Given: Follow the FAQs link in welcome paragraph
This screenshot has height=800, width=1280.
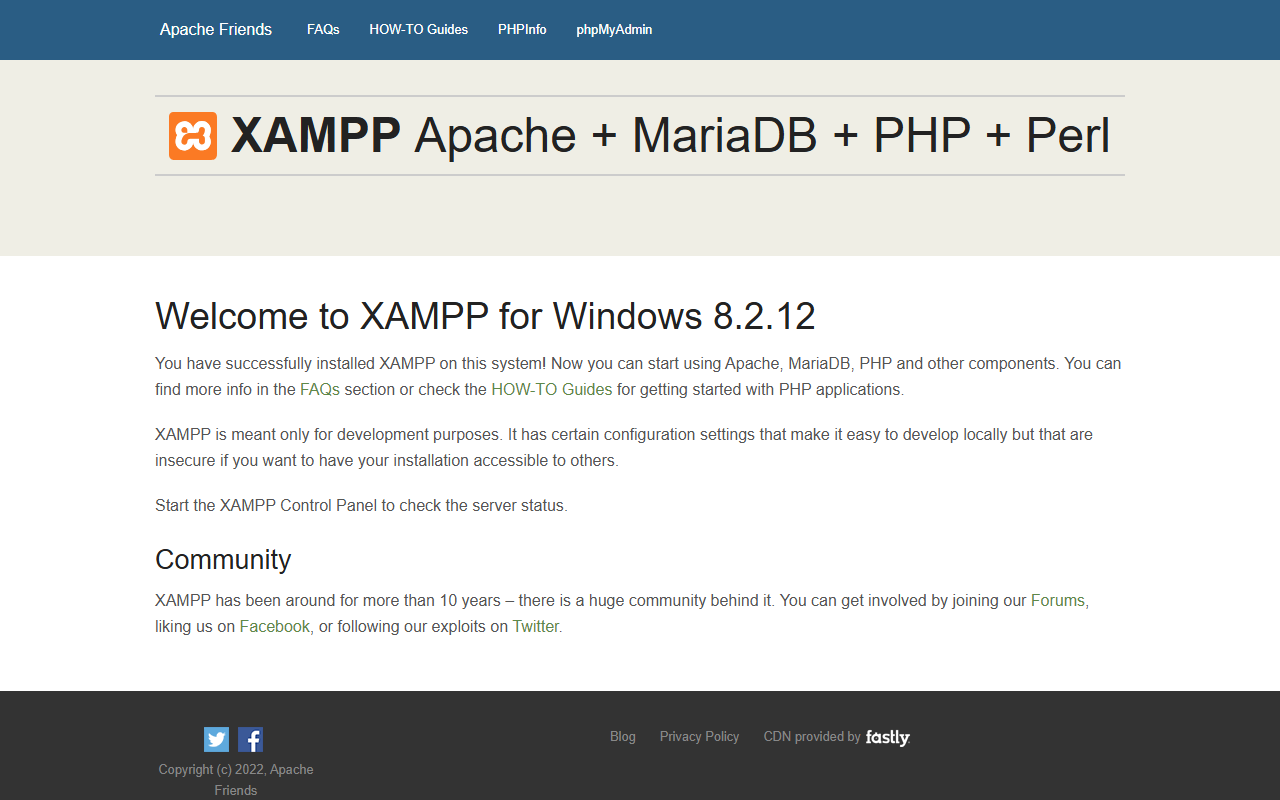Looking at the screenshot, I should click(320, 389).
